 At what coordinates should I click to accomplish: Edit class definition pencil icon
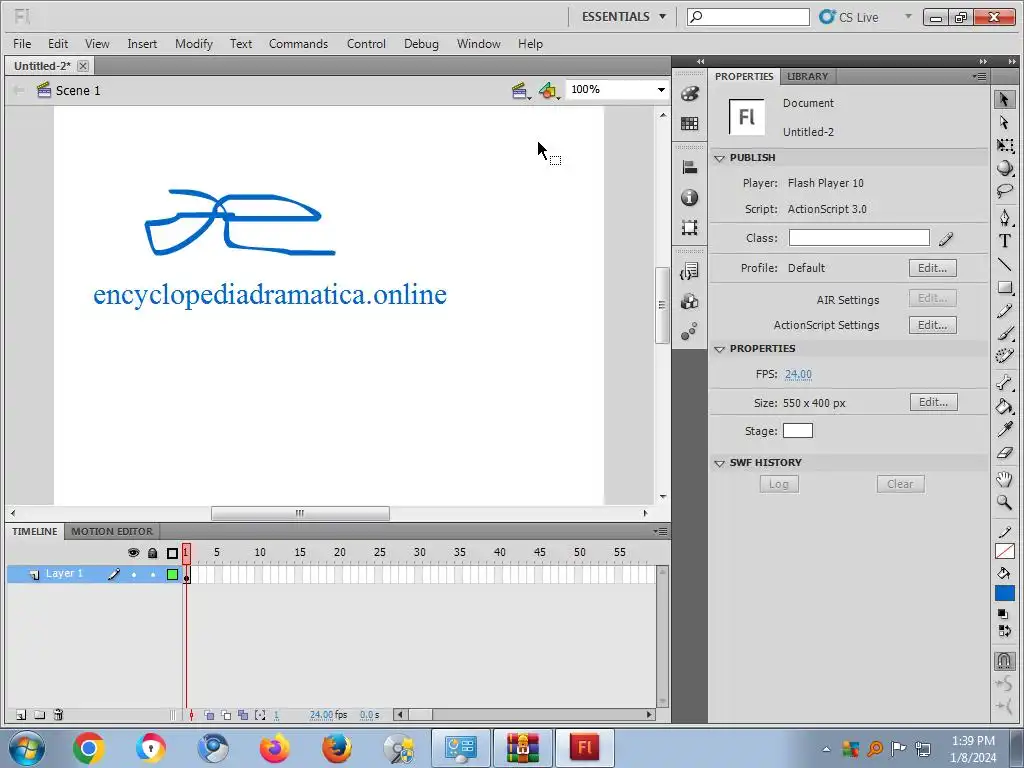coord(946,239)
